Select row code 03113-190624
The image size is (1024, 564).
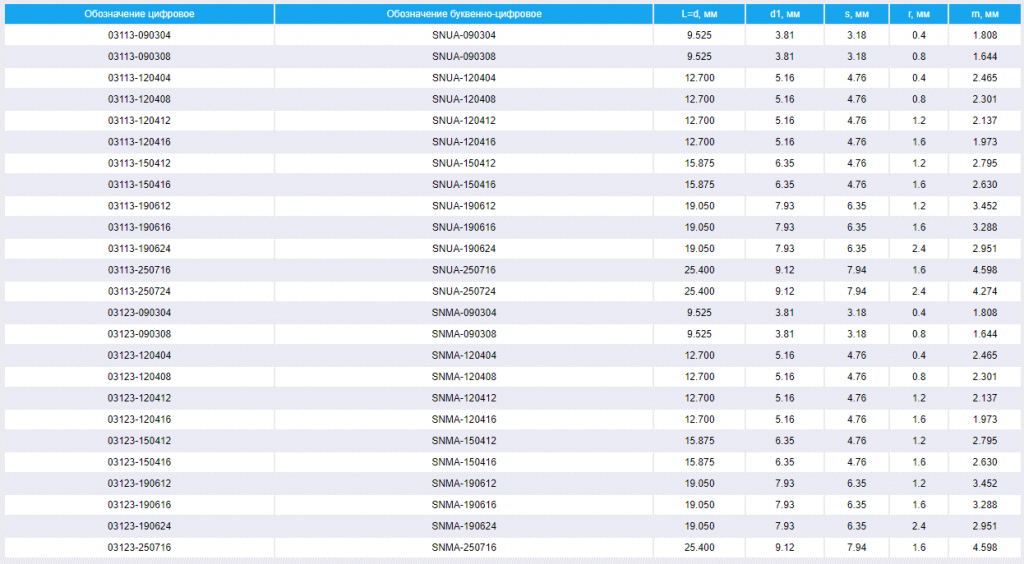click(139, 249)
